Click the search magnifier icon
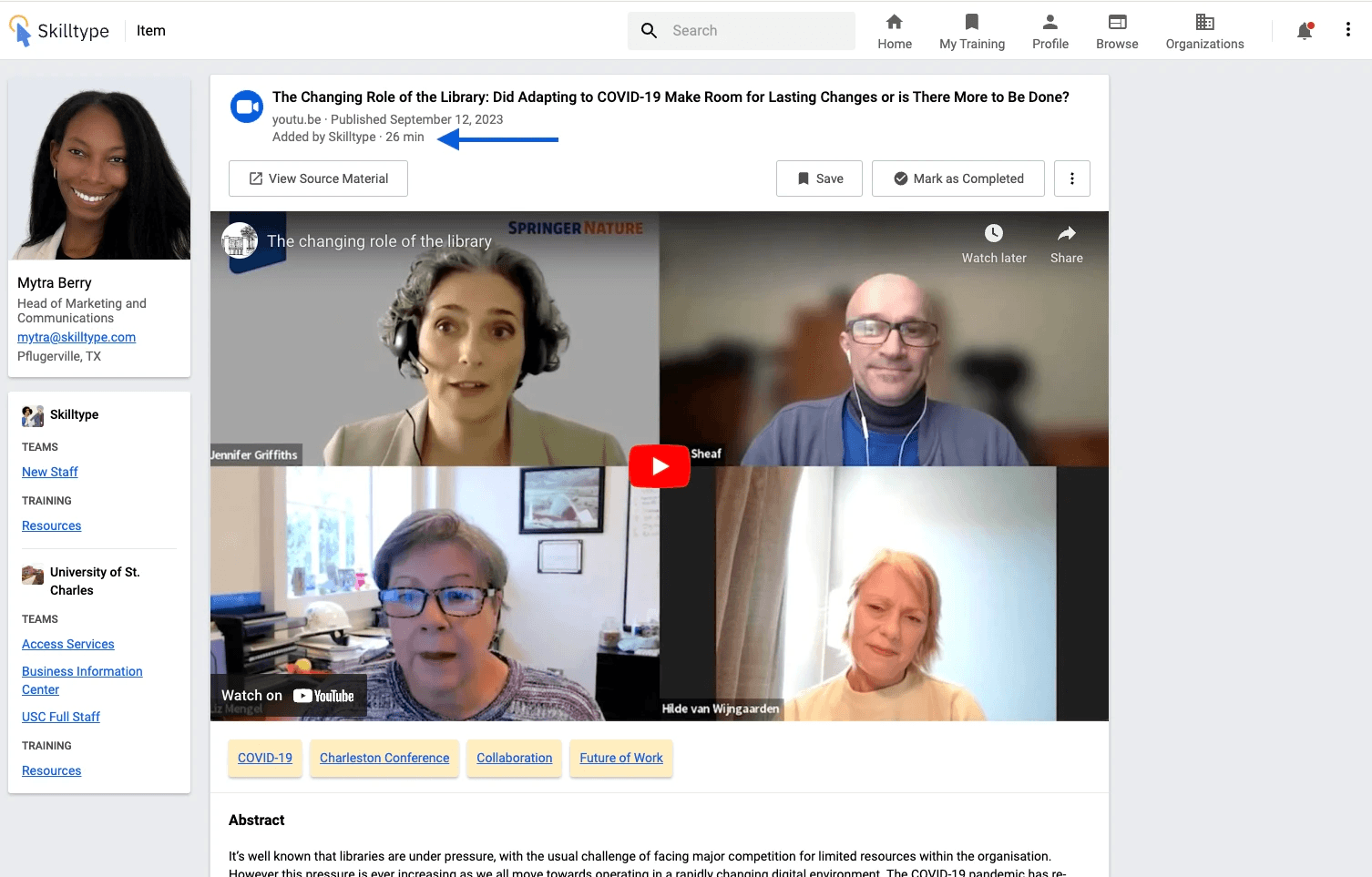Viewport: 1372px width, 877px height. [x=649, y=31]
